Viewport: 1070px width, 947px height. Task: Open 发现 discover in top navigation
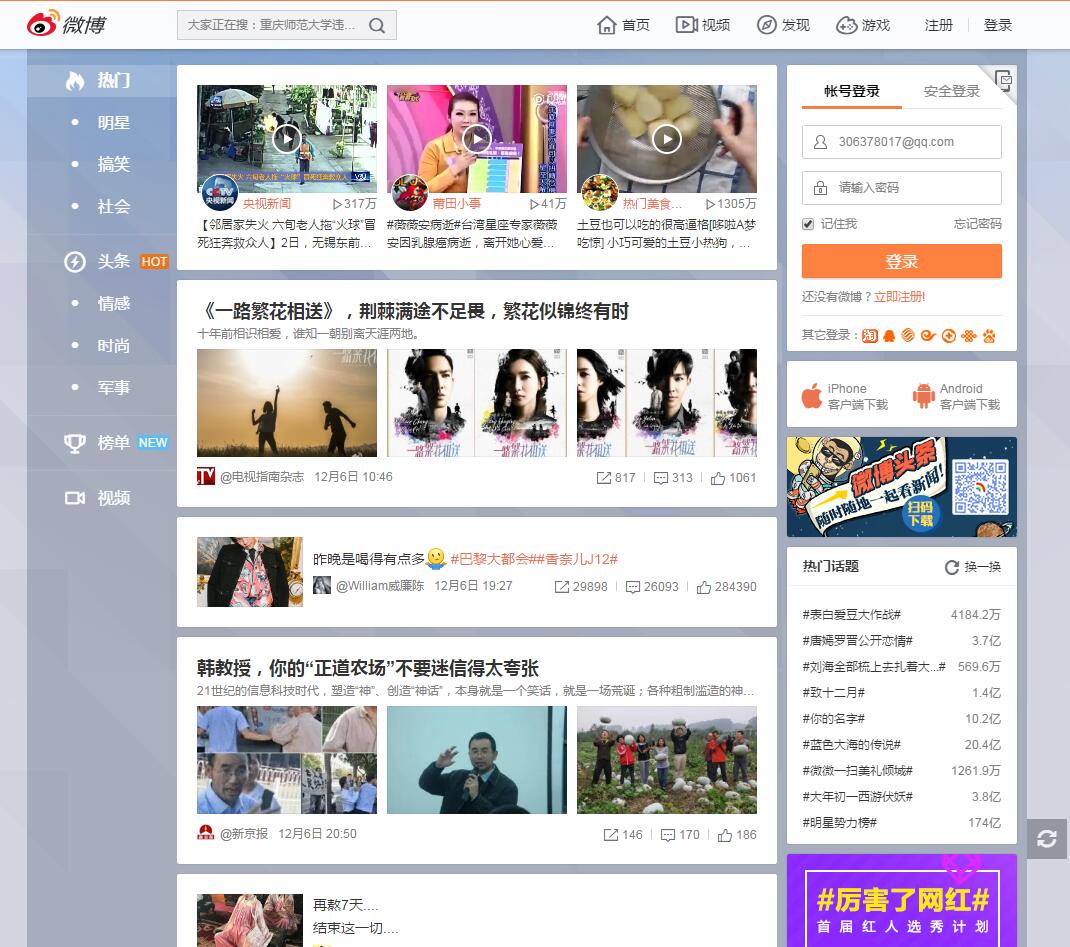click(783, 25)
